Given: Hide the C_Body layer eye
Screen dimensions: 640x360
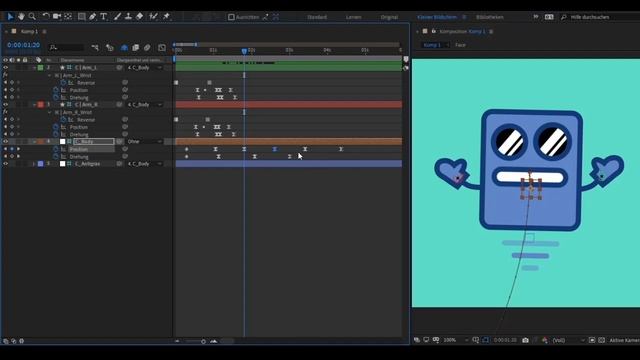Looking at the screenshot, I should (x=5, y=142).
